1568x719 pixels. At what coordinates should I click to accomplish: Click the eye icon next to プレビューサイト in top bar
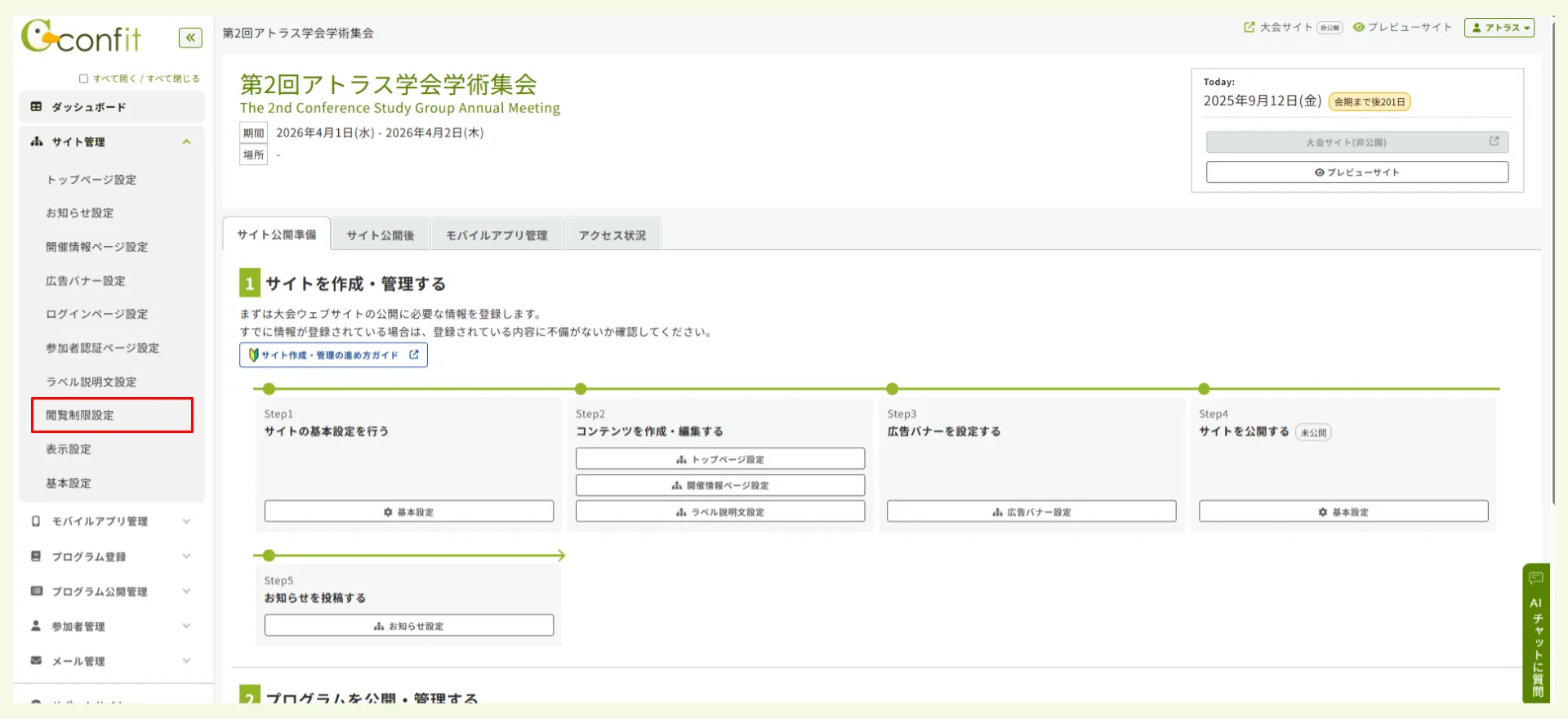coord(1359,27)
